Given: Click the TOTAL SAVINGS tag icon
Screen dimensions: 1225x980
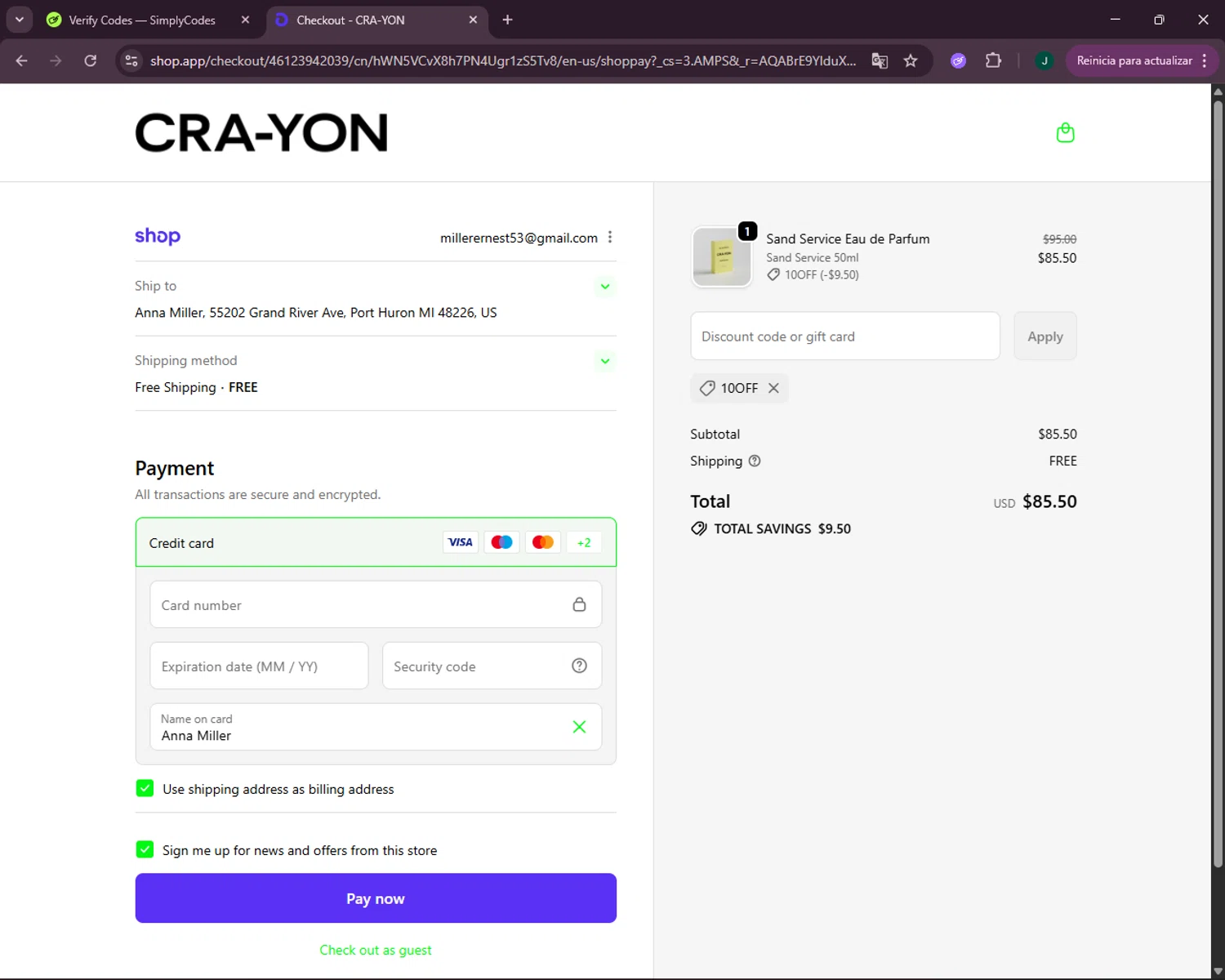Looking at the screenshot, I should (699, 528).
